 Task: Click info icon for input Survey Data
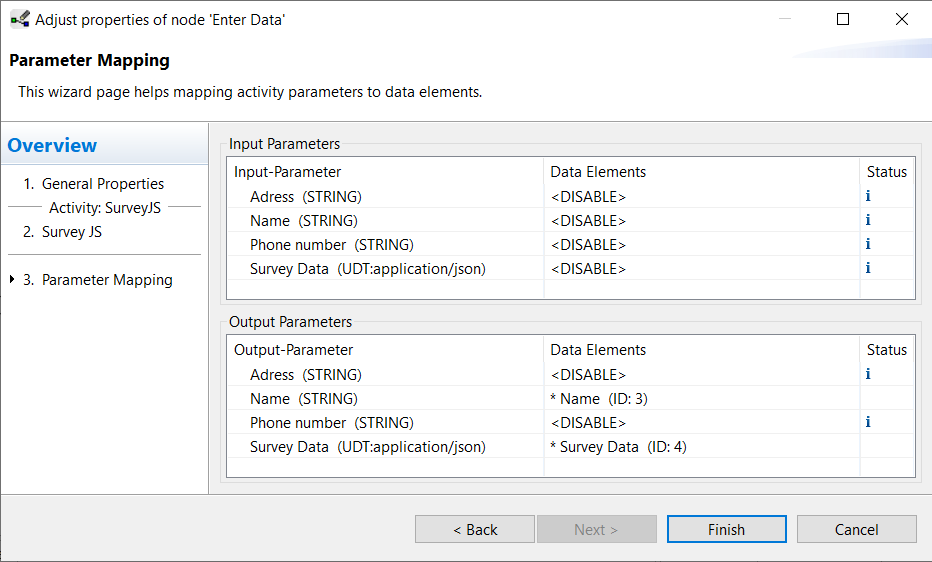point(868,268)
